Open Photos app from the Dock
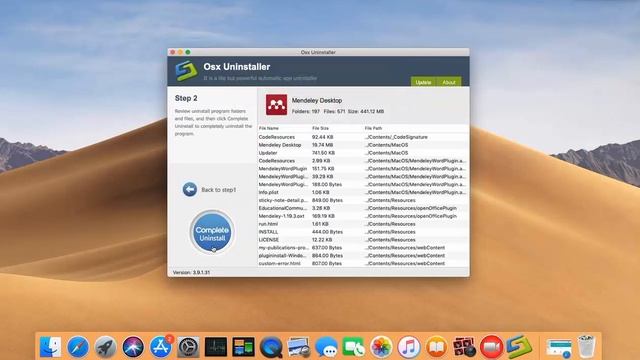This screenshot has height=360, width=640. (381, 347)
